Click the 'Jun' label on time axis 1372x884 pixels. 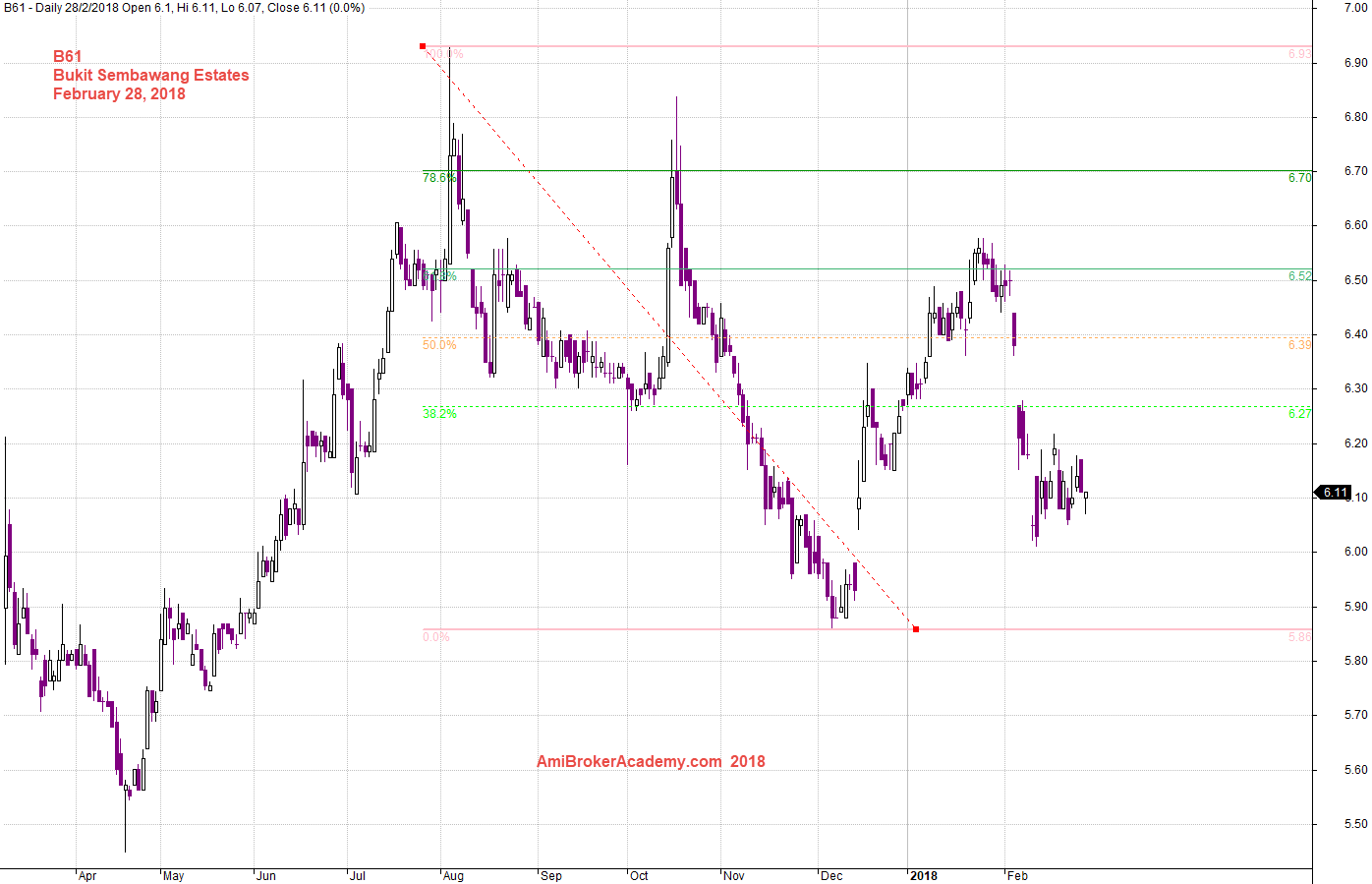265,876
